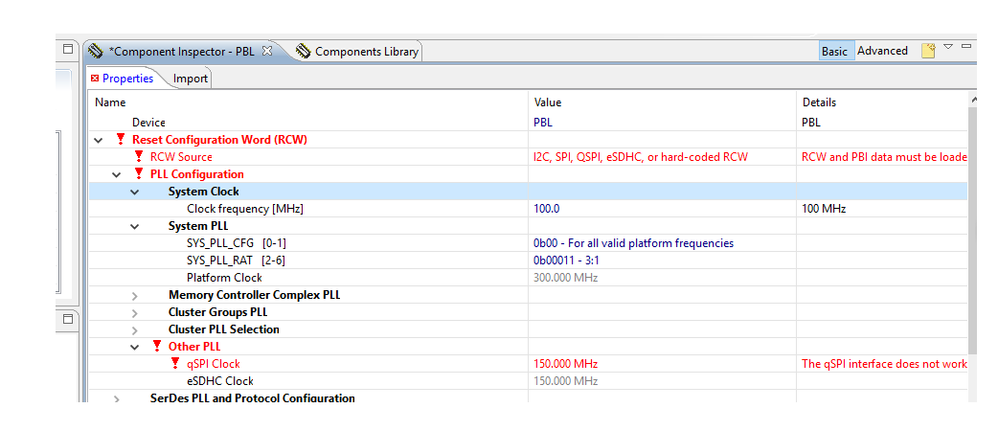Click the vertical scrollbar of properties table
The height and width of the screenshot is (431, 998).
[973, 229]
